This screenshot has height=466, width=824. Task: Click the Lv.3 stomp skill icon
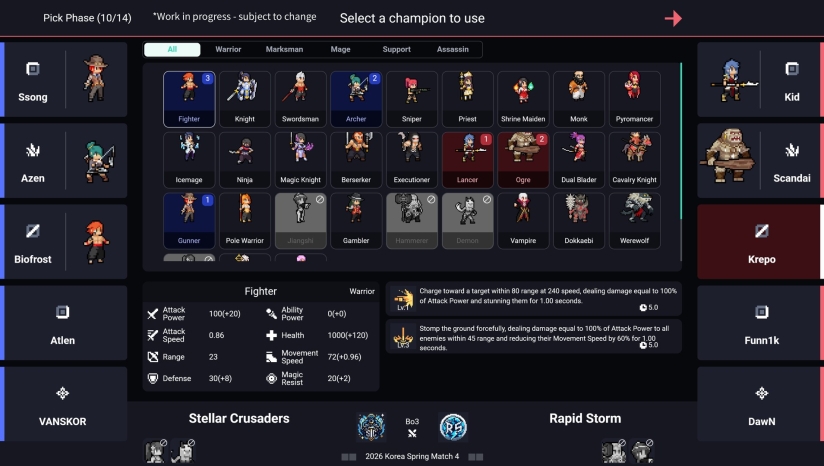pos(403,337)
